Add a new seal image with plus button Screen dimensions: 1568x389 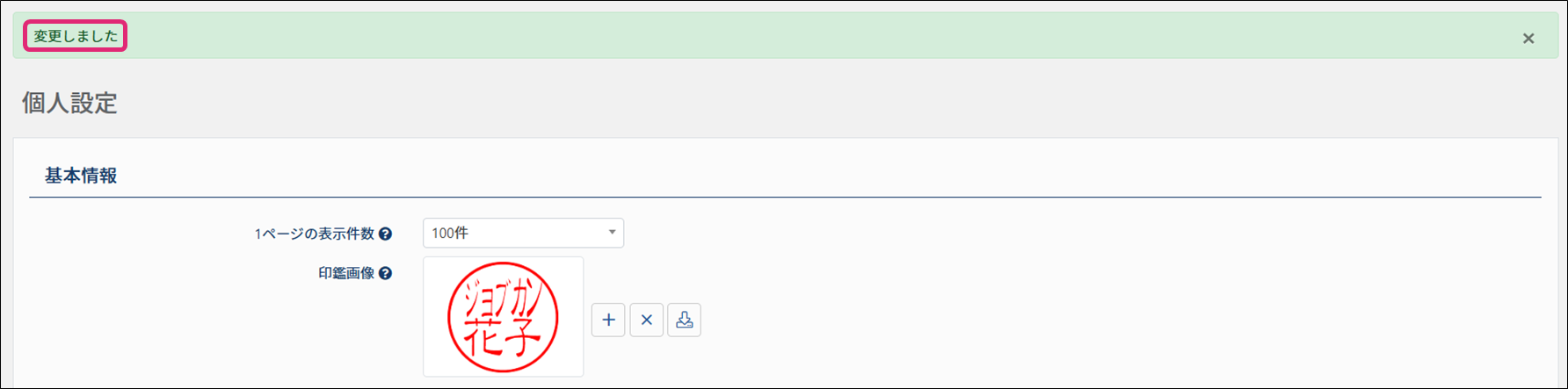[608, 320]
